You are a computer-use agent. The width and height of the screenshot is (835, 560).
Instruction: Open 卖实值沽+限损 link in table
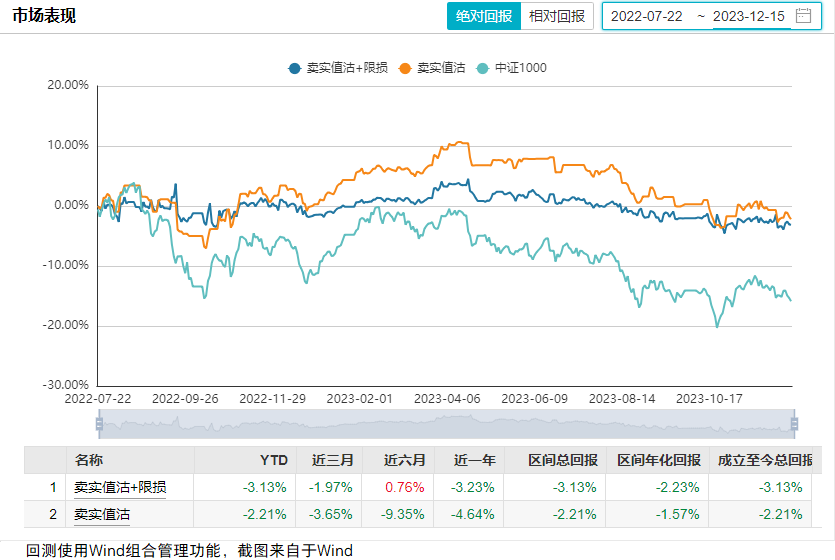tap(120, 487)
